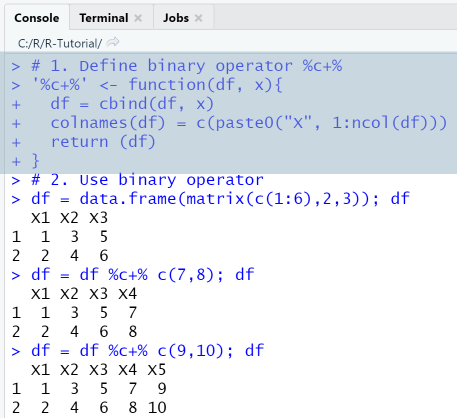Click the '# 1. Define binary operator %c+%' line

click(186, 66)
